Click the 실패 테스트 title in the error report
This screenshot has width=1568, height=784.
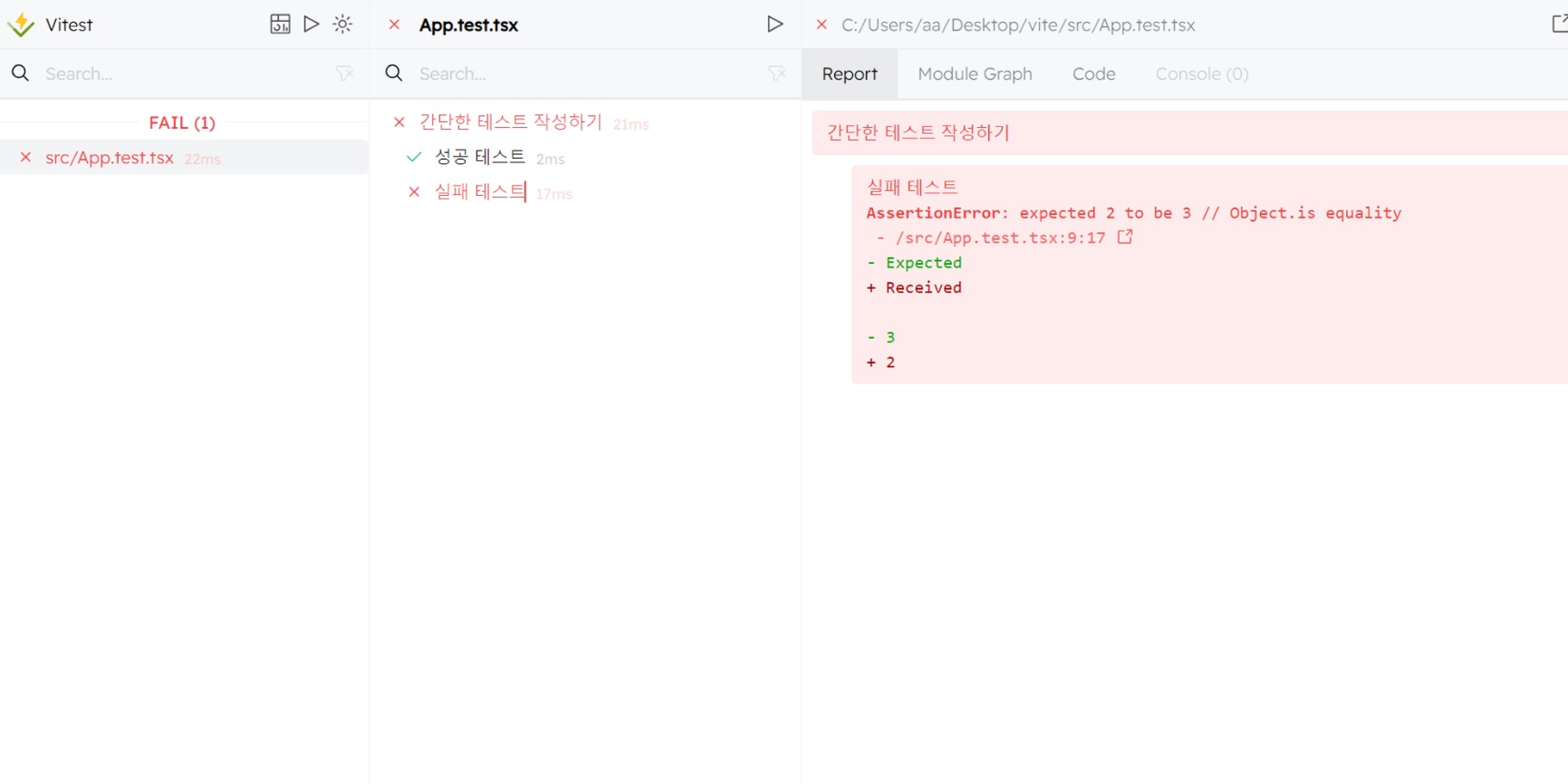point(911,188)
